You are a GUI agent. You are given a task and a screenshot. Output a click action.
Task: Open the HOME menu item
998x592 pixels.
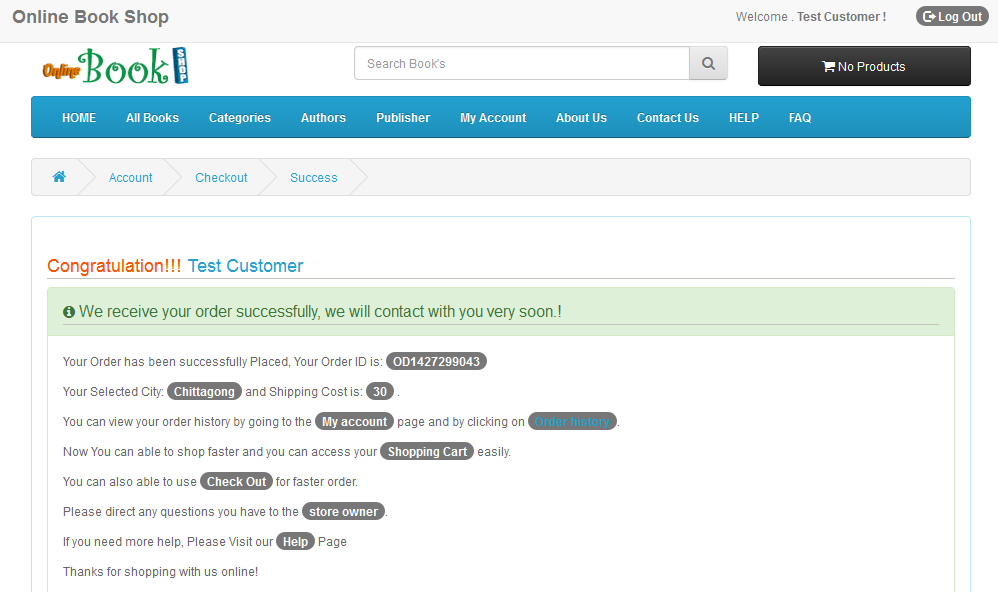[79, 118]
